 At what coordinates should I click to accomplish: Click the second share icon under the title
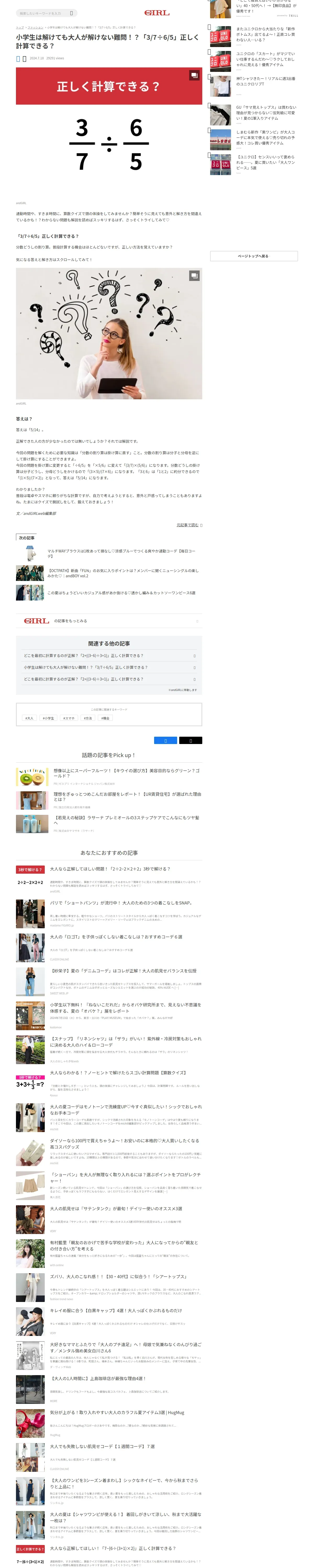[x=24, y=59]
